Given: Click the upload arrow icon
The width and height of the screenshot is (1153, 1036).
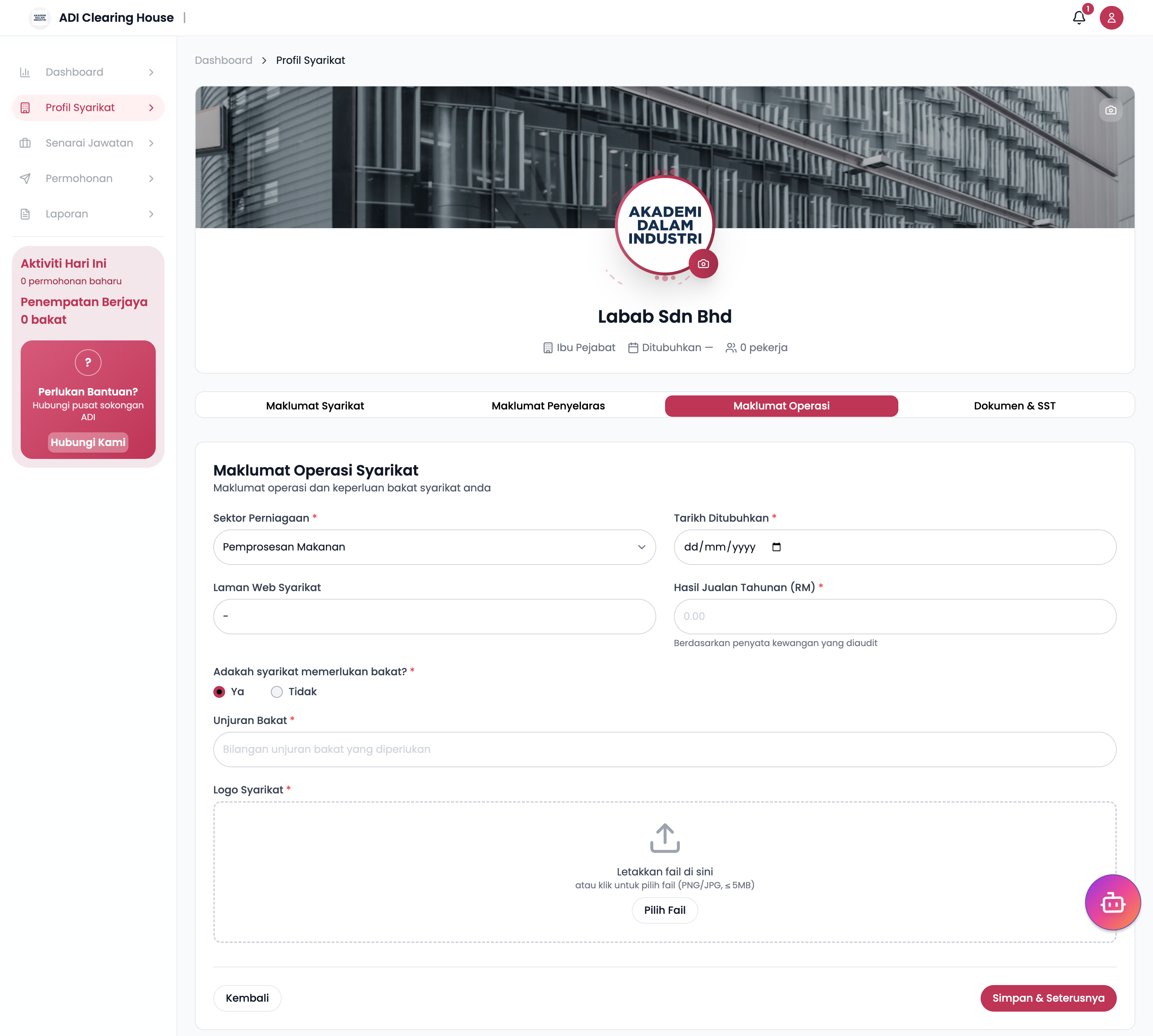Looking at the screenshot, I should click(665, 838).
